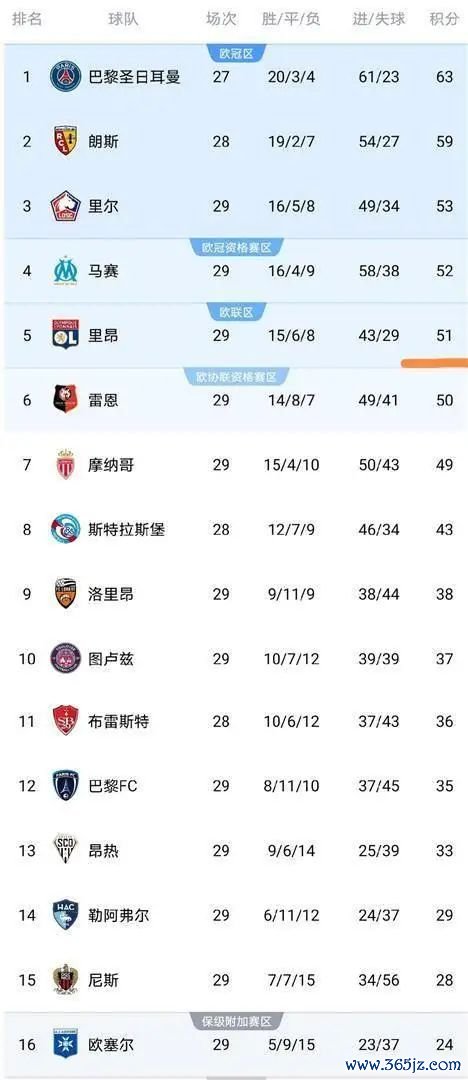Click the Lorient club crest

66,594
